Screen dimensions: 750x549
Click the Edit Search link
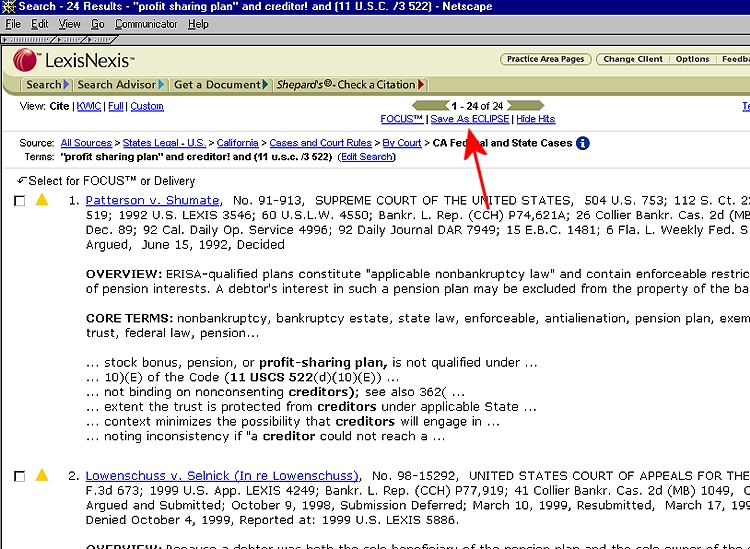(367, 157)
